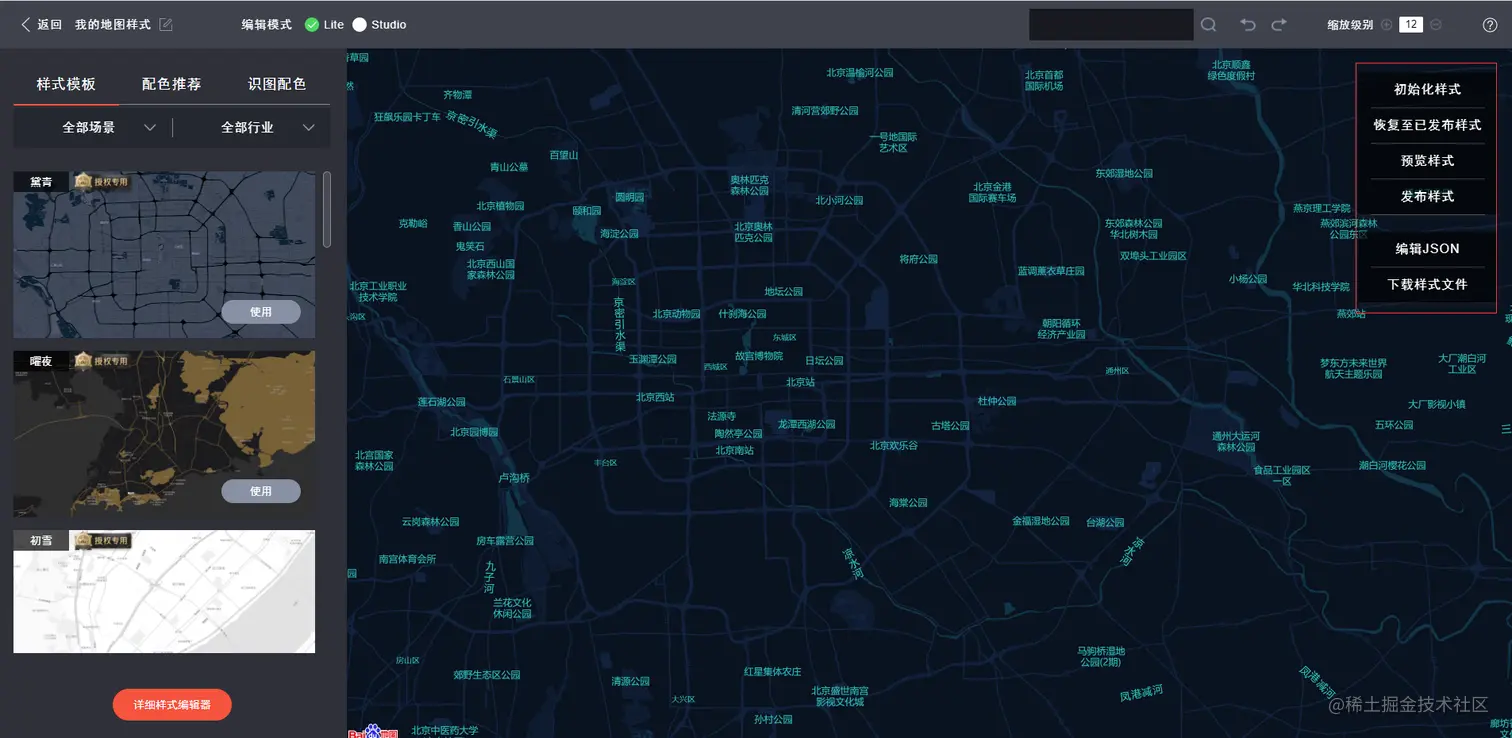This screenshot has height=738, width=1512.
Task: Click the 什刹海公园 map label
Action: click(742, 314)
